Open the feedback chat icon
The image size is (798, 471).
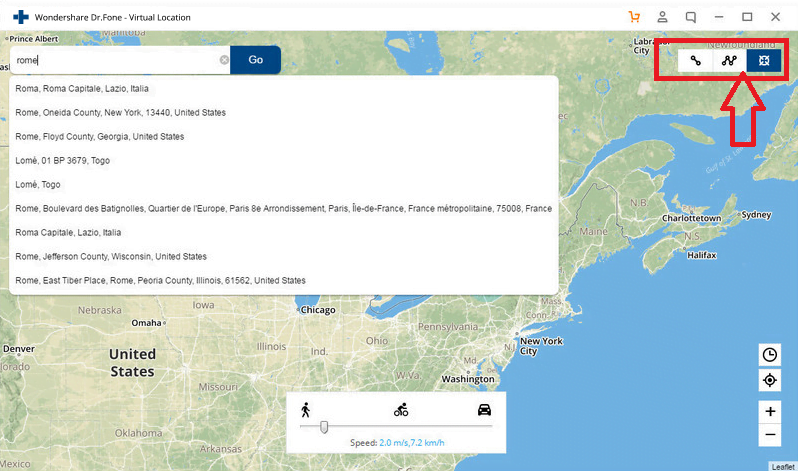691,17
